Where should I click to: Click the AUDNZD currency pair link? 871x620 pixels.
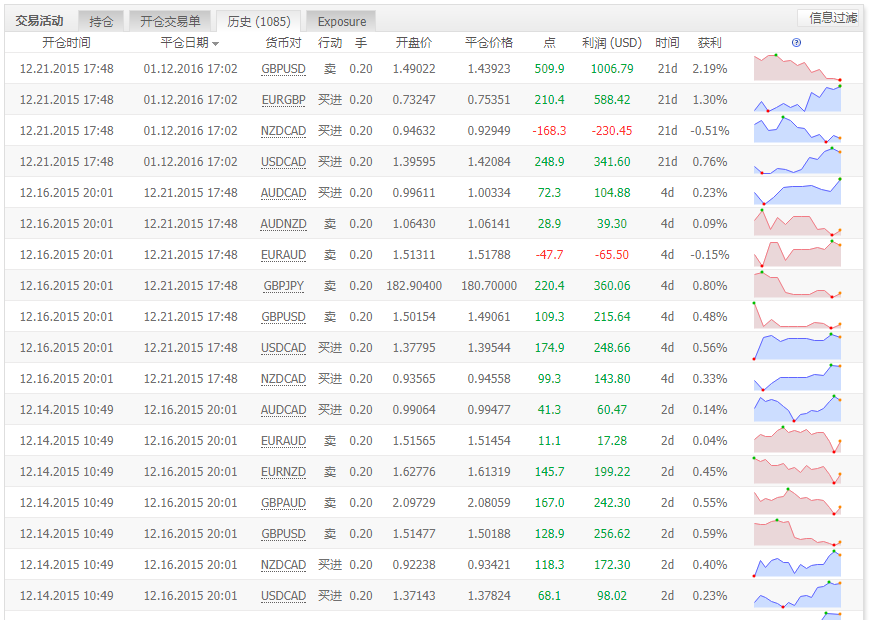pos(283,224)
